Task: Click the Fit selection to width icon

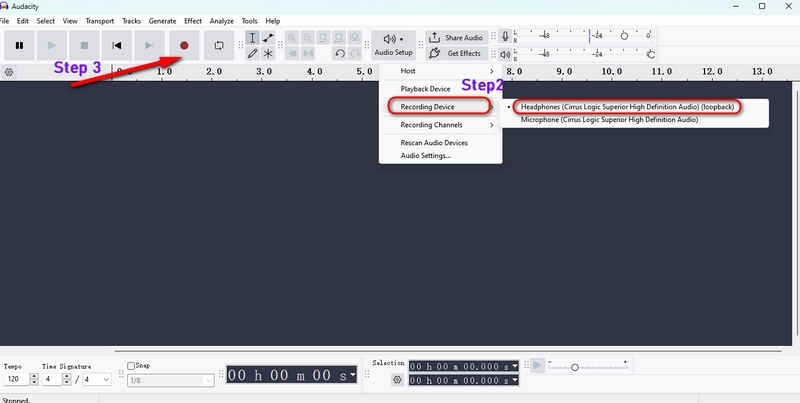Action: (x=323, y=38)
